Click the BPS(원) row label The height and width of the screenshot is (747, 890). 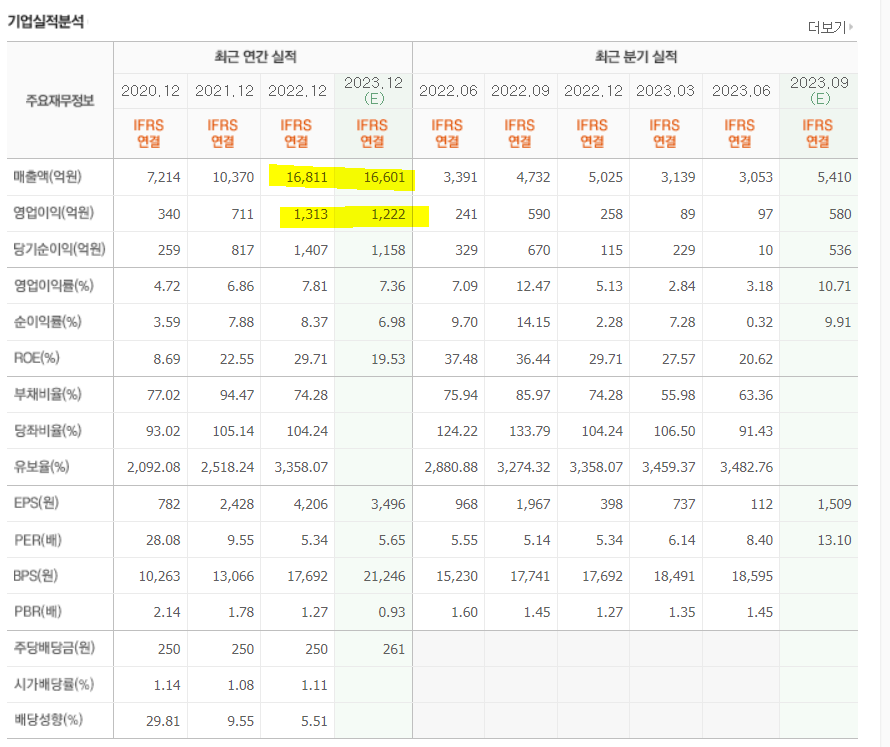[x=36, y=576]
